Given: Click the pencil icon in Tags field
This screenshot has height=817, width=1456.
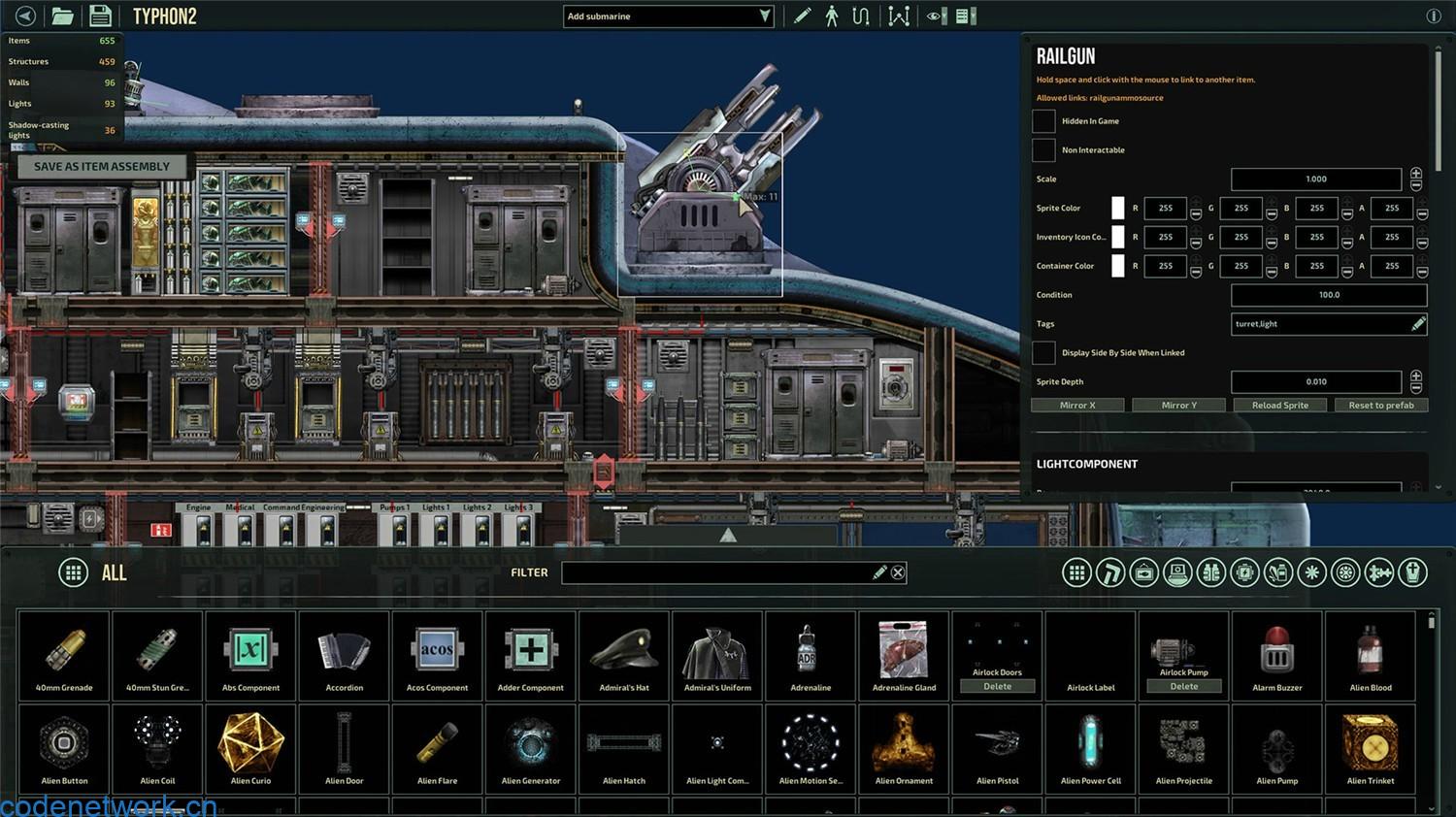Looking at the screenshot, I should pyautogui.click(x=1418, y=324).
